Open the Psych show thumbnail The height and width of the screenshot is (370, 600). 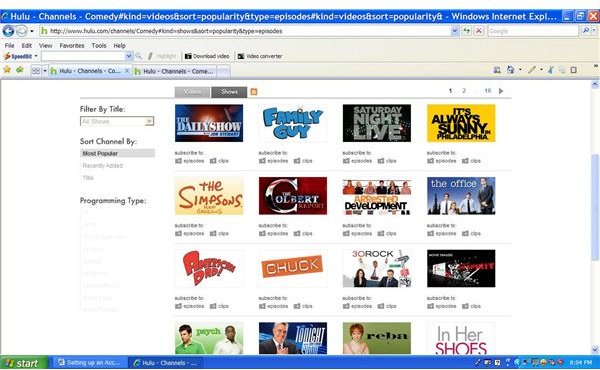(209, 338)
